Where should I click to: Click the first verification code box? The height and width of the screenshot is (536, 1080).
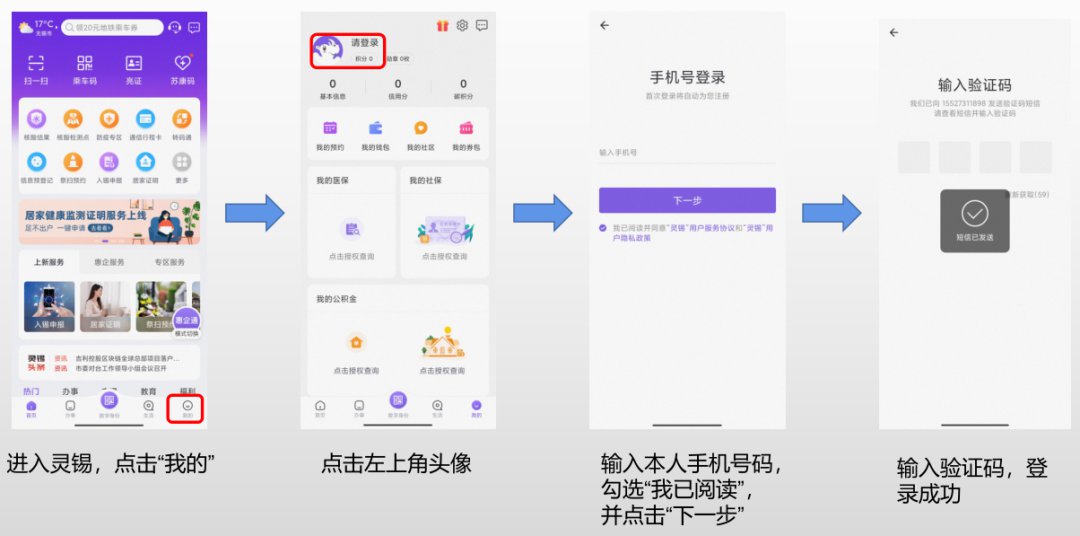point(914,157)
